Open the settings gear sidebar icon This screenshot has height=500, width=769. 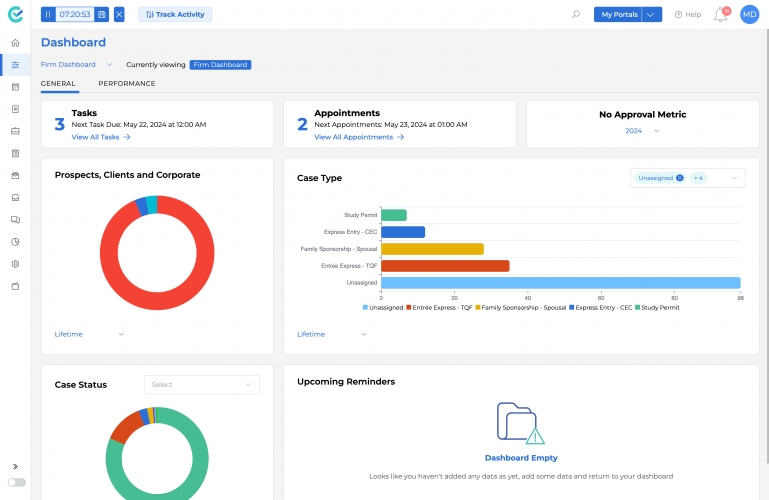coord(16,264)
